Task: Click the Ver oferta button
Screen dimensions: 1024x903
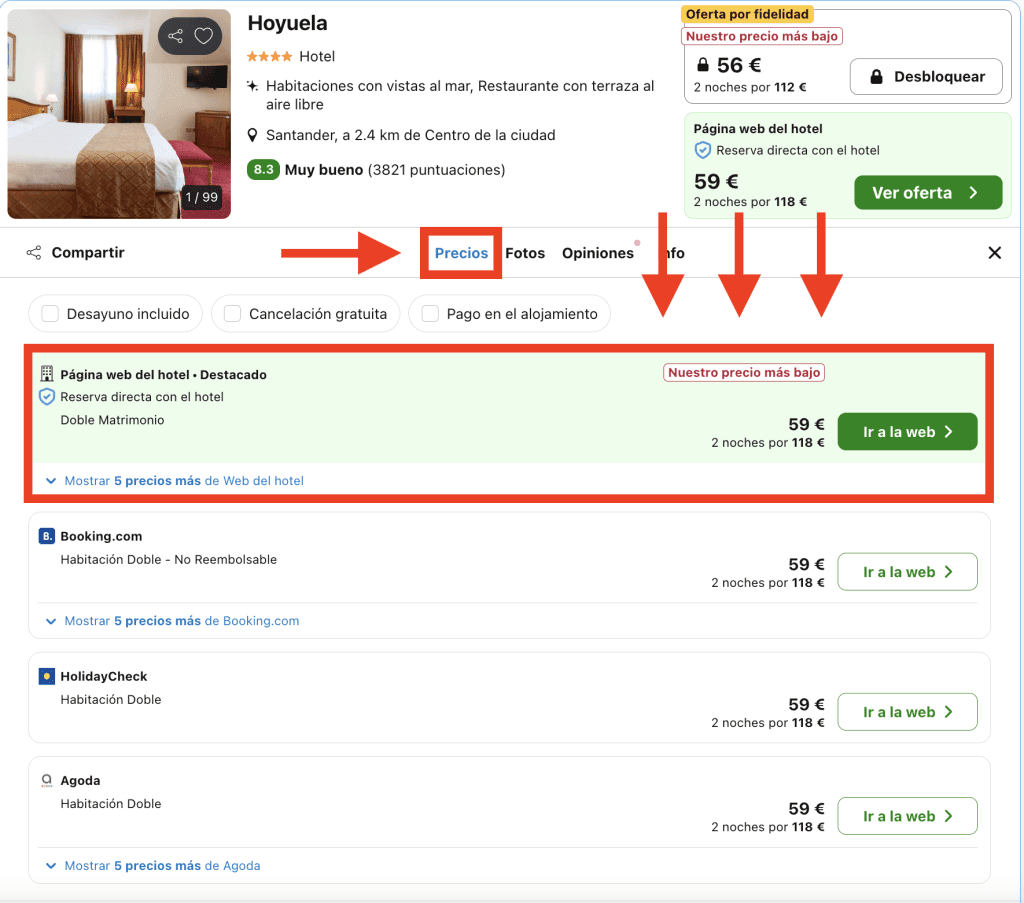Action: [x=927, y=193]
